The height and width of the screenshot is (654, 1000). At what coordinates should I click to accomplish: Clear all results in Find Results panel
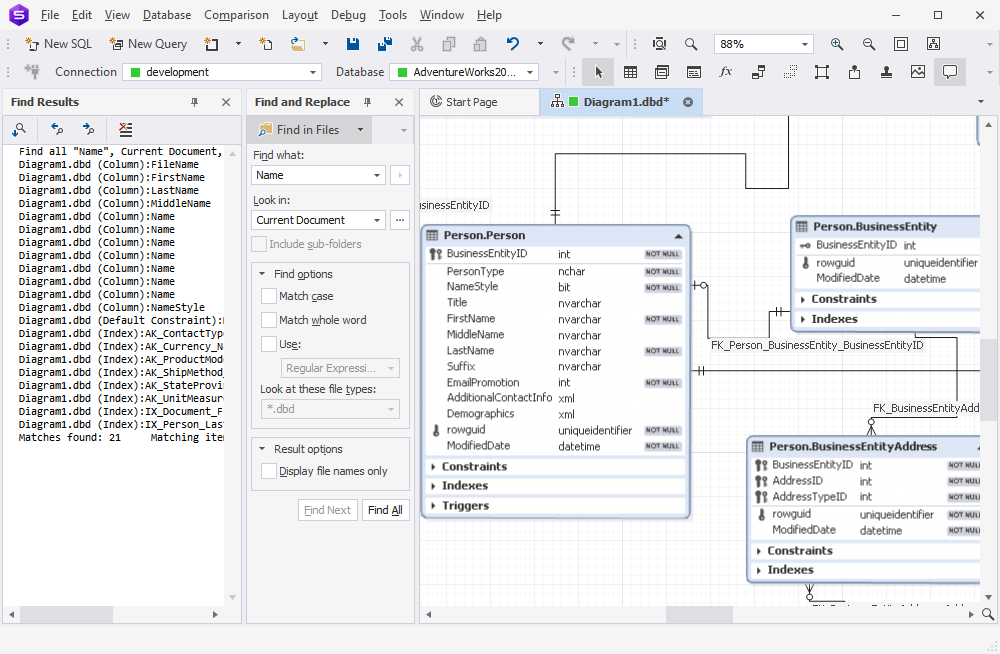pos(126,130)
